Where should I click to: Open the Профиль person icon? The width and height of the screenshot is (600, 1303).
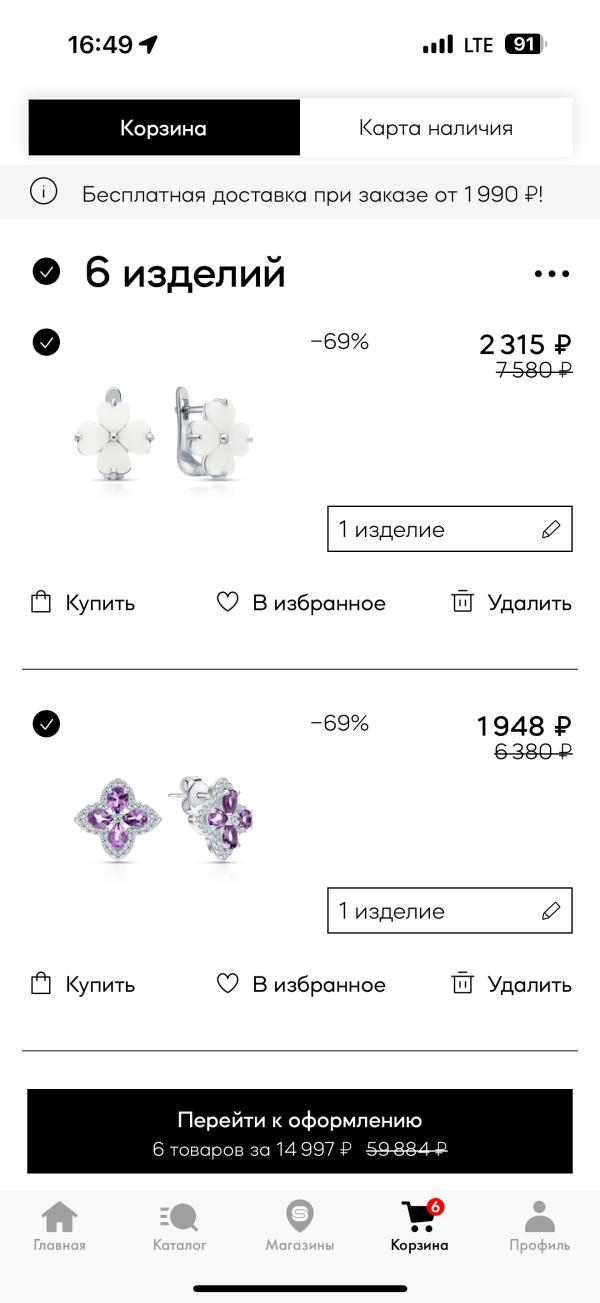coord(539,1218)
